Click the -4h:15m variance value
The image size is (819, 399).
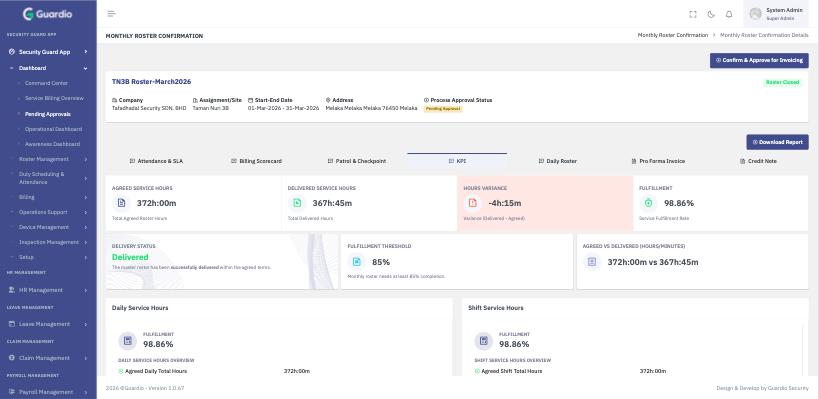point(505,203)
